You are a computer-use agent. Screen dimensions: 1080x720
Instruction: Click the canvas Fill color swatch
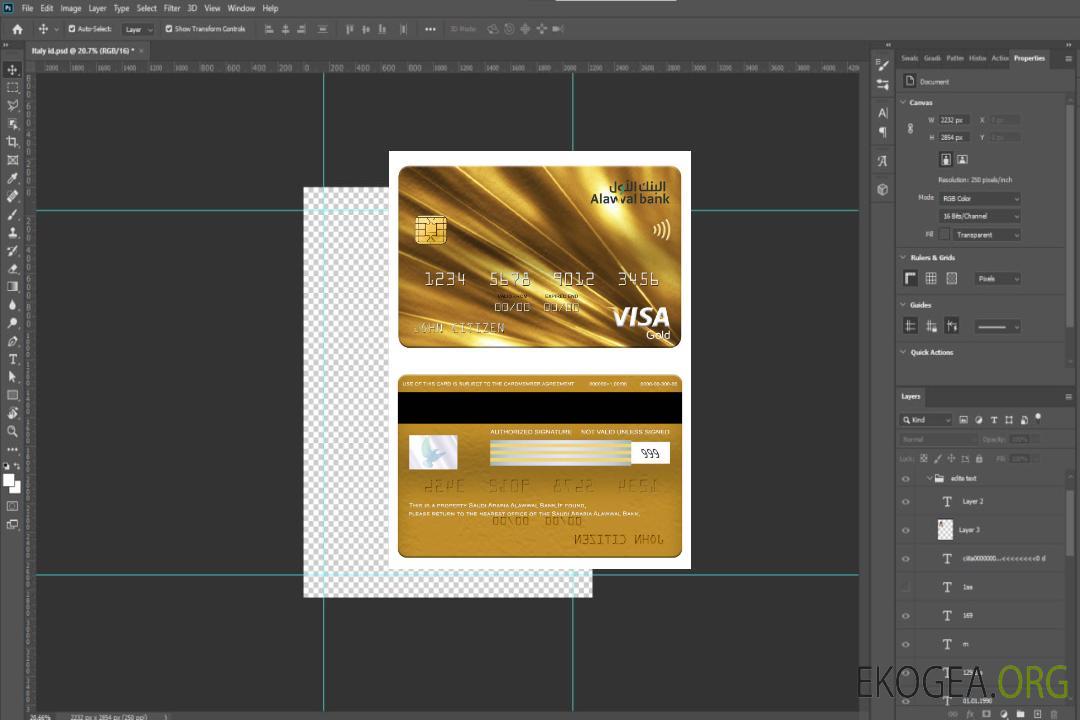944,235
